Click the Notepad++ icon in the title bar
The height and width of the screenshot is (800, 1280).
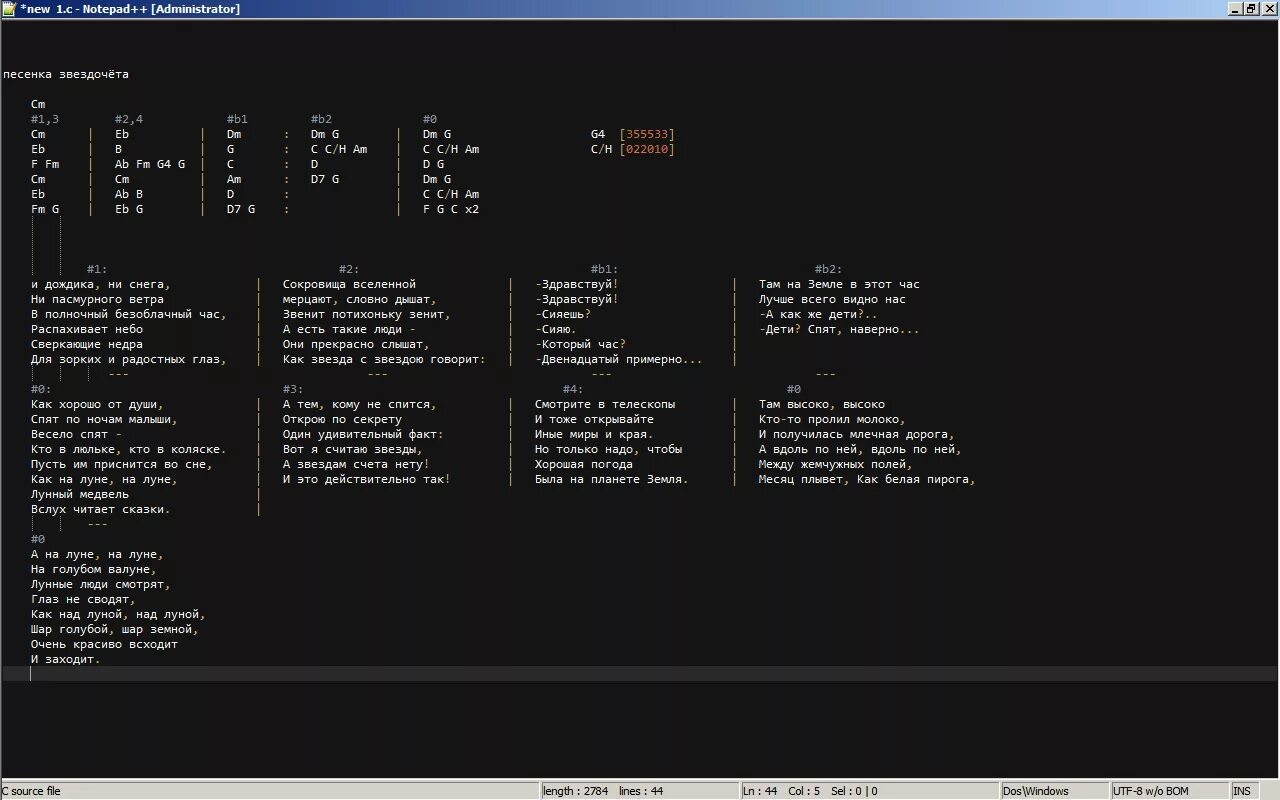tap(9, 9)
